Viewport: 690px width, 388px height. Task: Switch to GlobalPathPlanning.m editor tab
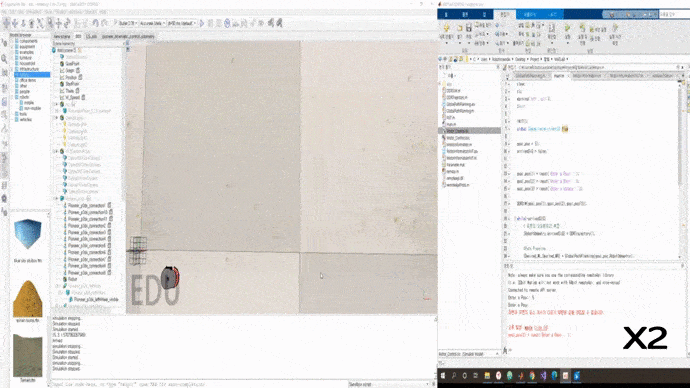point(531,76)
